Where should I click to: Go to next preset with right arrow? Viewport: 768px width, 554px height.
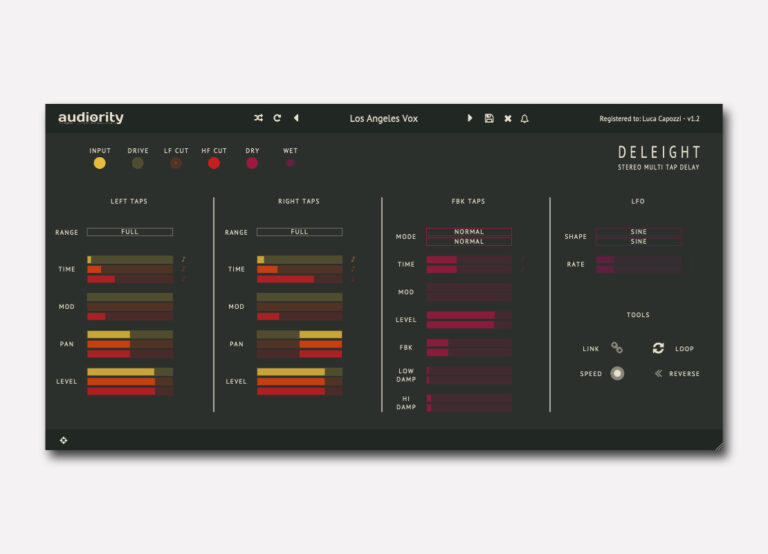point(470,118)
